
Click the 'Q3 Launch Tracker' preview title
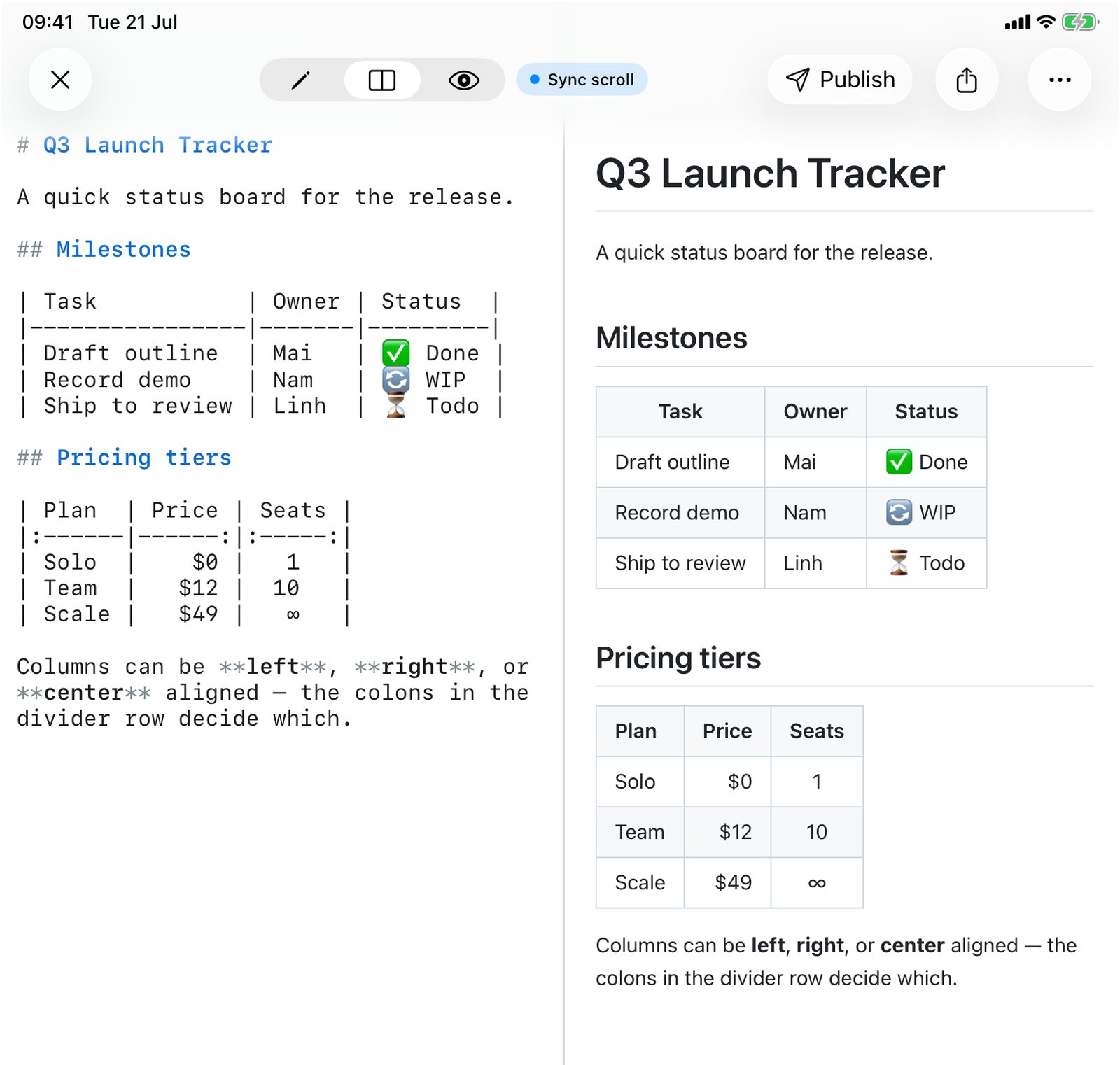(x=770, y=174)
